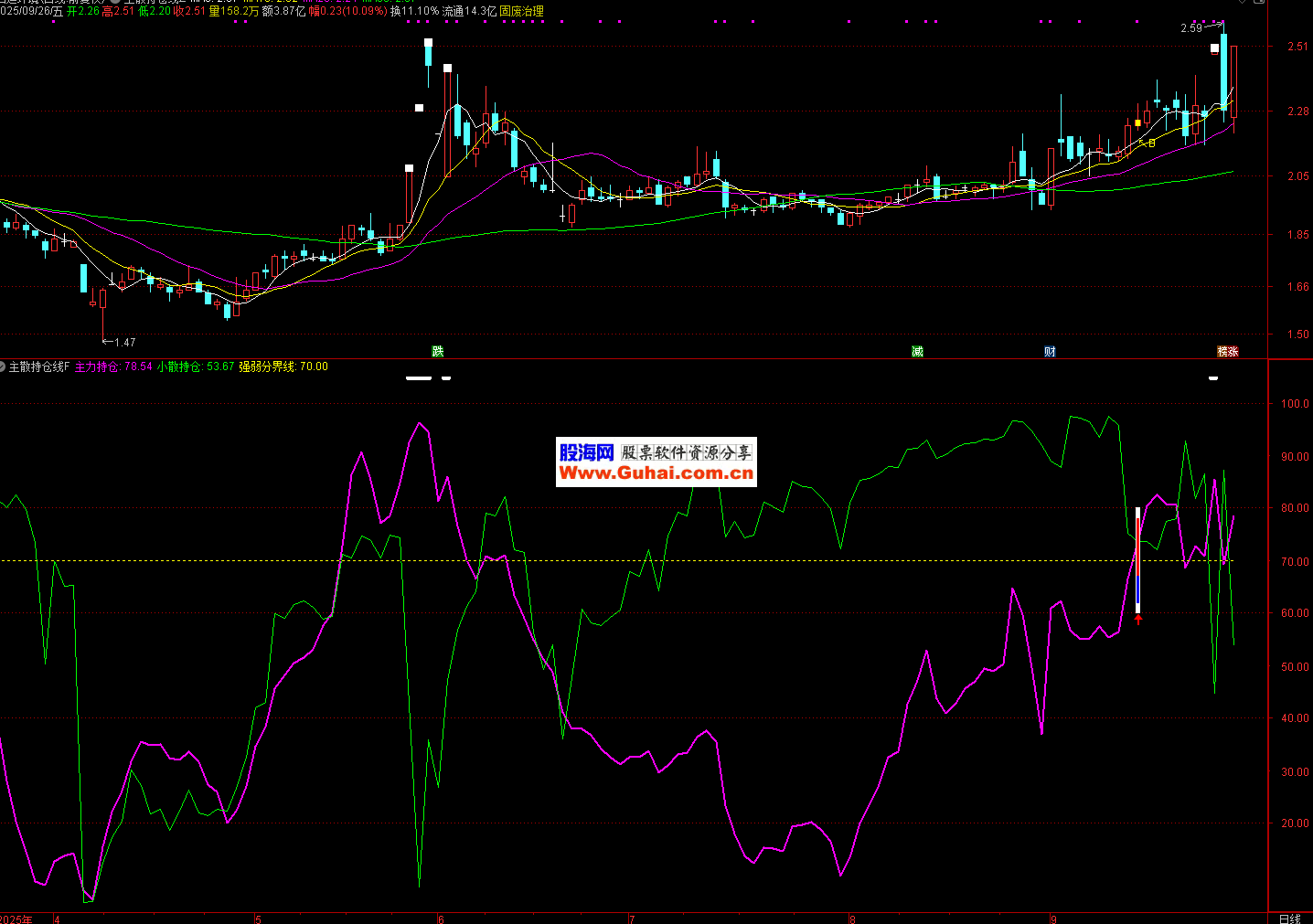Click the 榜涨 ranking marker icon
1313x924 pixels.
pos(1227,351)
